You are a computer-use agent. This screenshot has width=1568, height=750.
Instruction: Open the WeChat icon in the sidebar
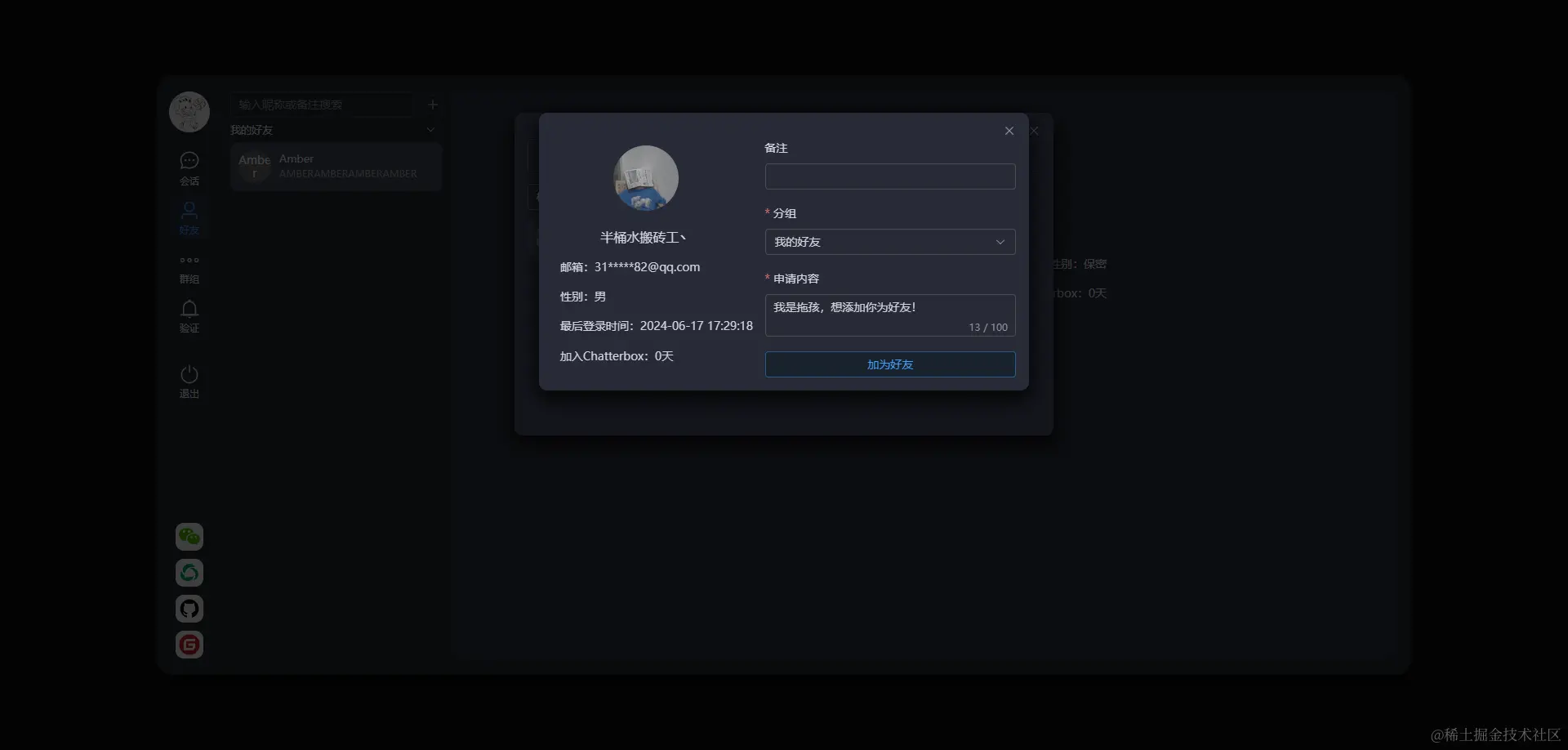coord(189,537)
